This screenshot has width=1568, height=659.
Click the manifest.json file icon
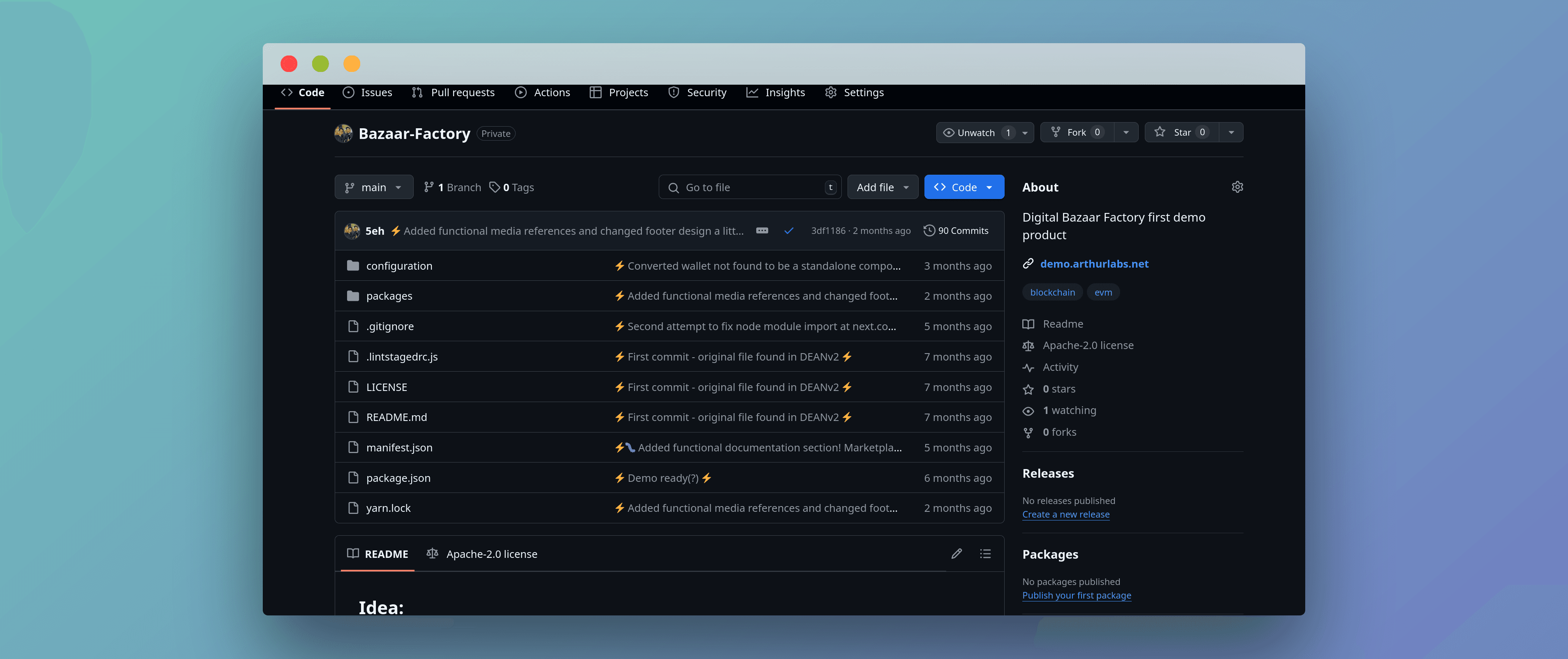click(353, 447)
